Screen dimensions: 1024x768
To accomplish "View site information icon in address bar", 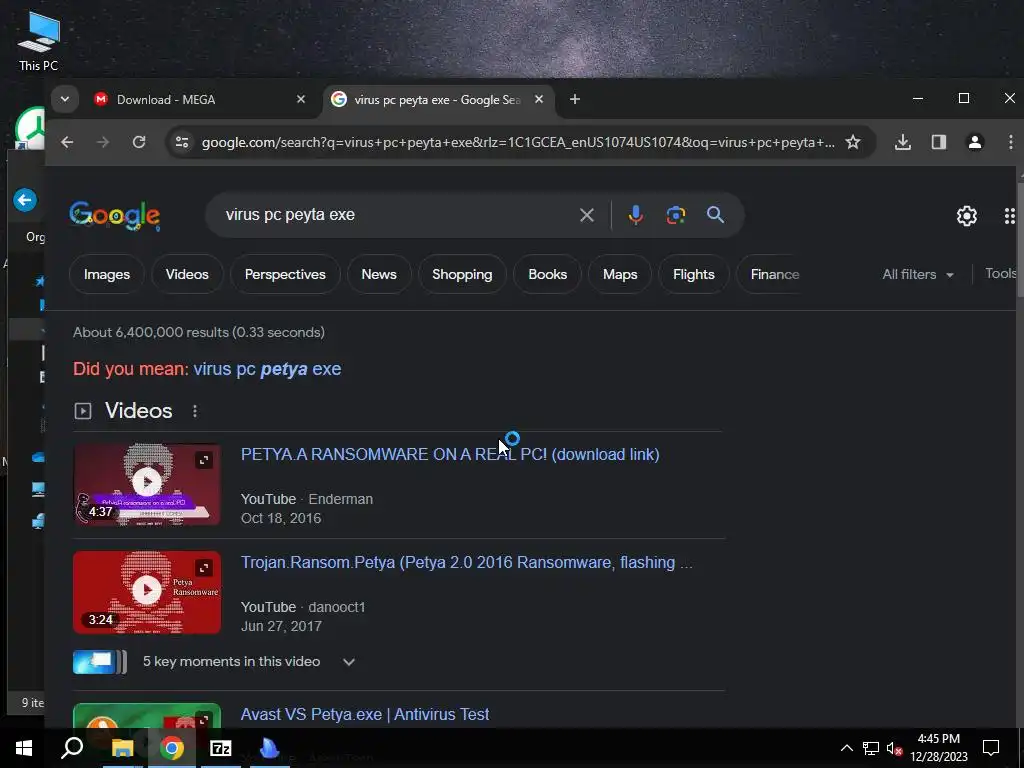I will coord(182,142).
